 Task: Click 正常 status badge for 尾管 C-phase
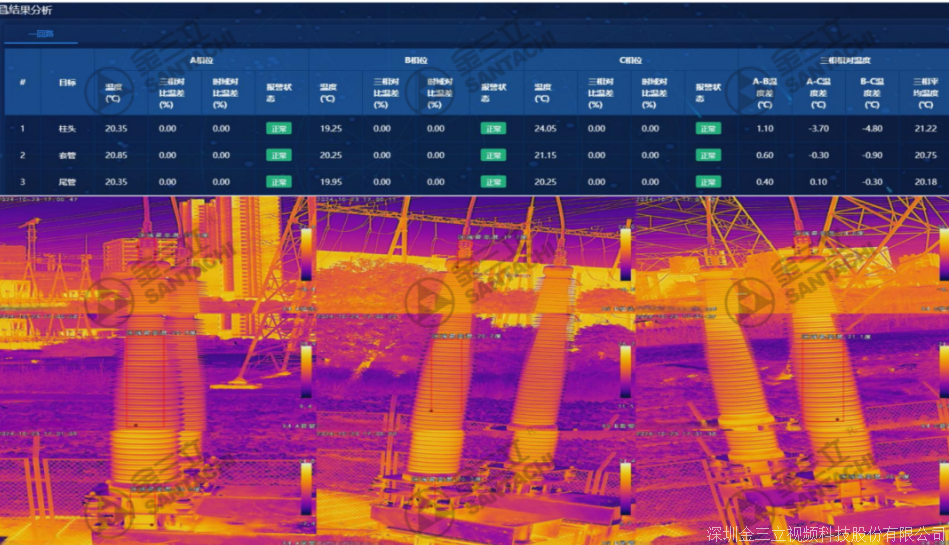point(707,182)
